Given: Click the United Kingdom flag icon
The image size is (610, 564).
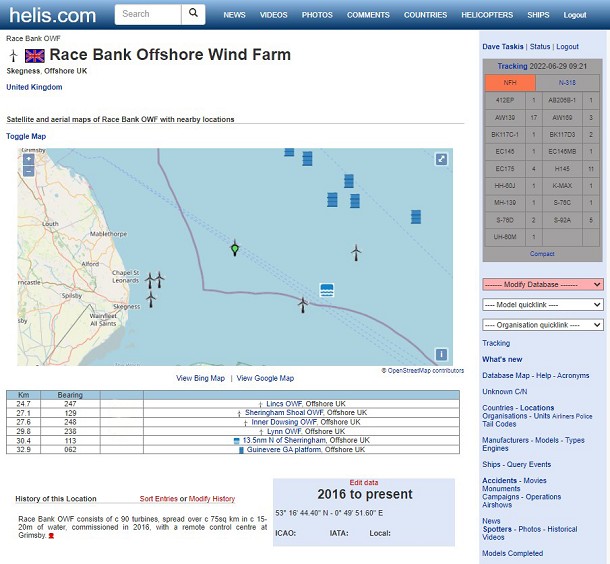Looking at the screenshot, I should [x=35, y=56].
